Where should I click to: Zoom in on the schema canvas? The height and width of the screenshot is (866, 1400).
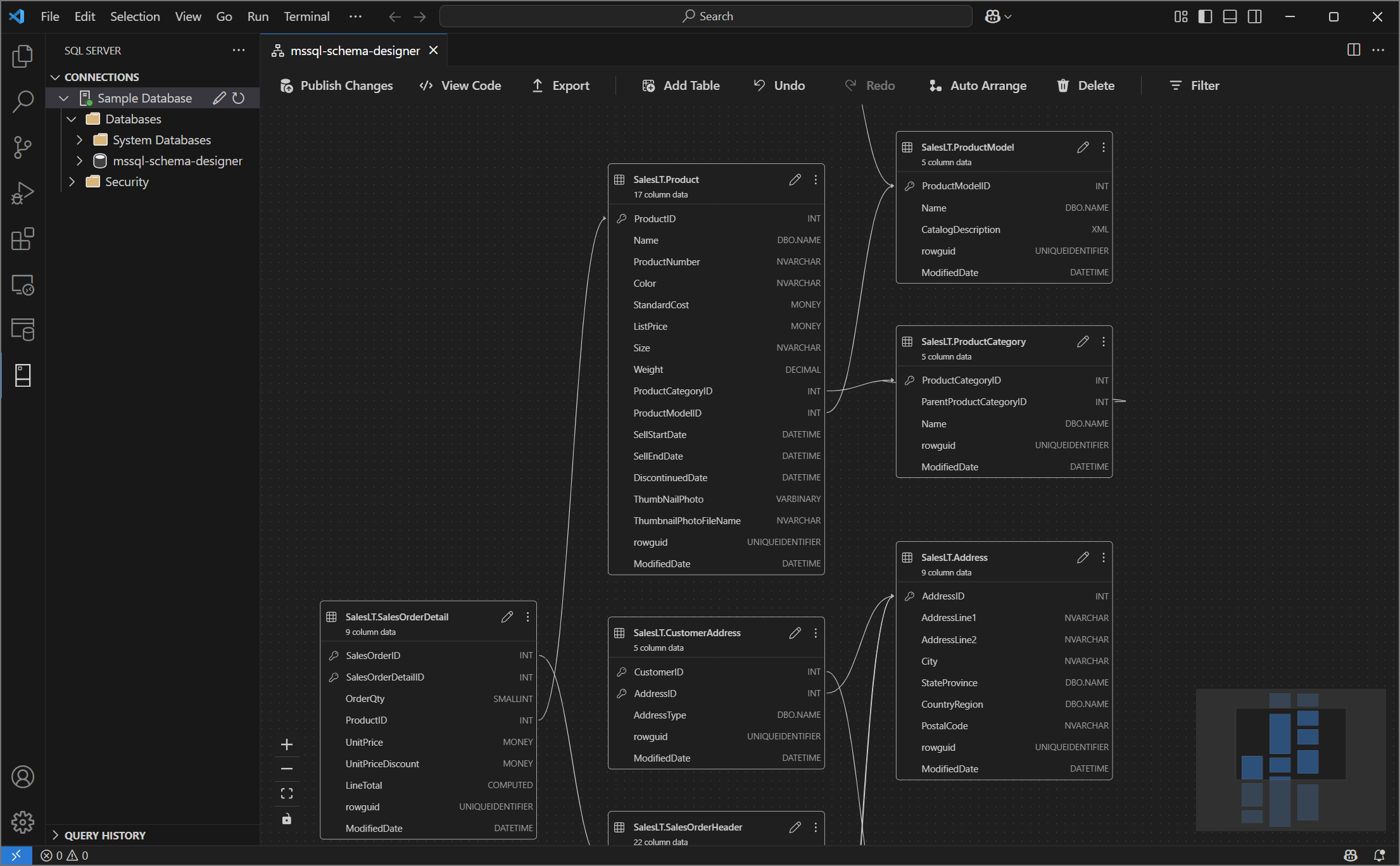point(287,744)
